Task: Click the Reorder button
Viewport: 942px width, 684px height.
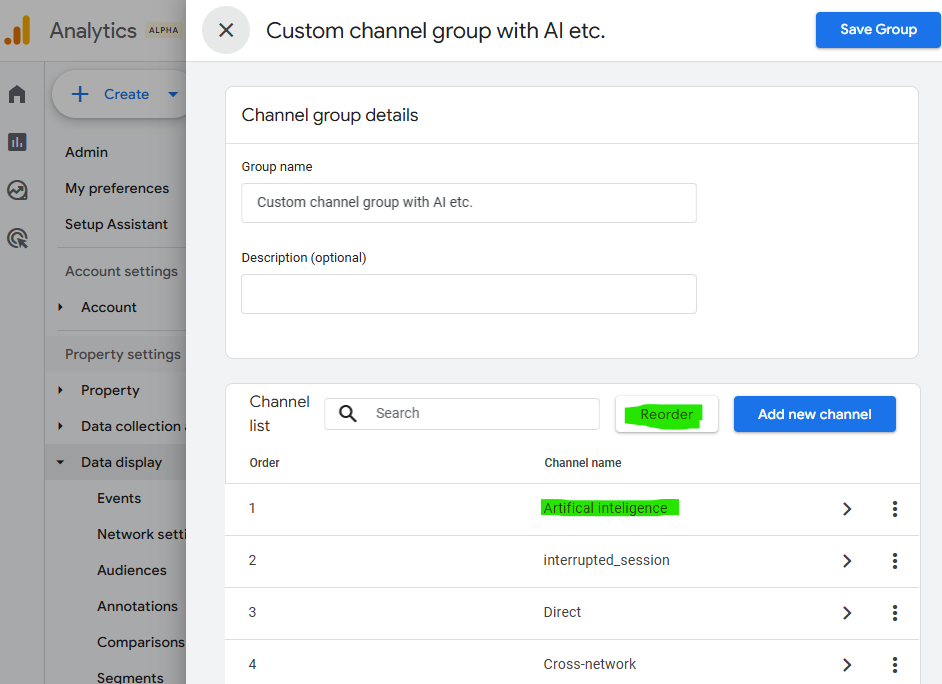Action: [x=666, y=414]
